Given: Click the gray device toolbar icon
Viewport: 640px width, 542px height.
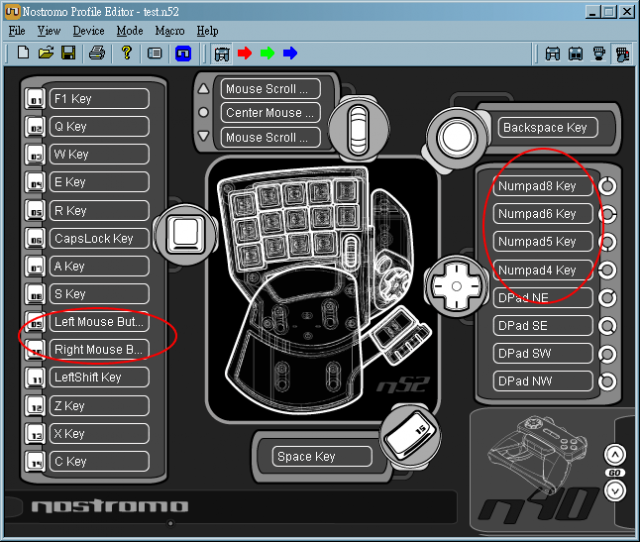Looking at the screenshot, I should [x=155, y=53].
